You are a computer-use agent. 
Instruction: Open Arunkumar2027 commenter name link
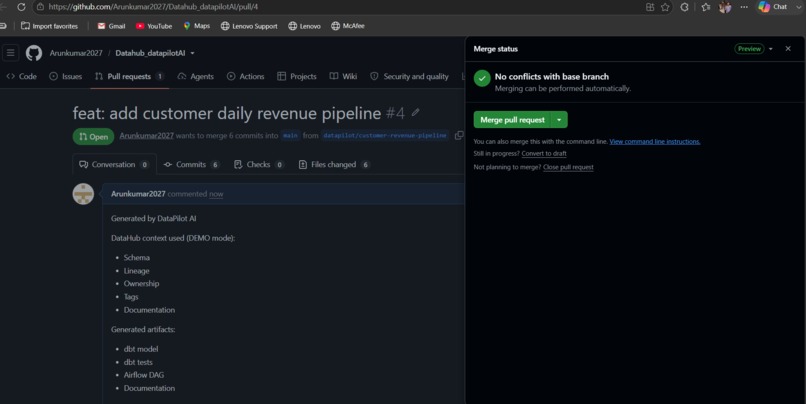click(138, 194)
